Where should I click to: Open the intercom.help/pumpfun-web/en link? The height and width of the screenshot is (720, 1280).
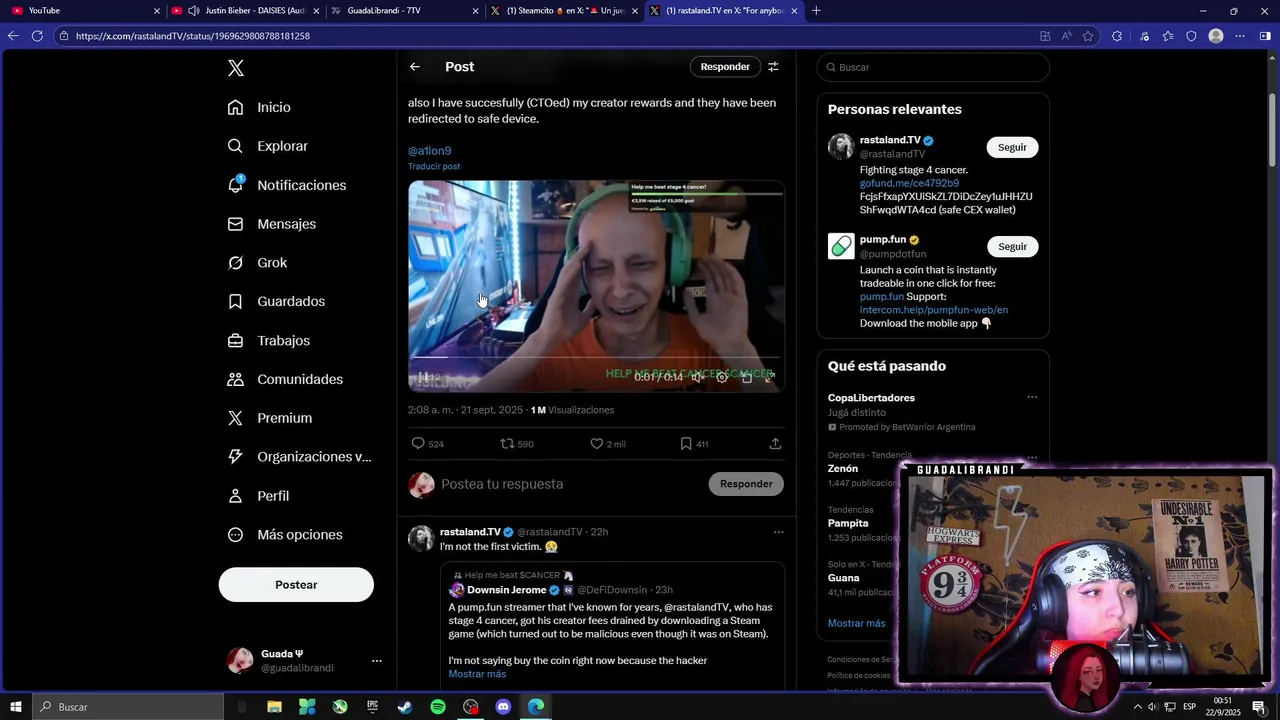[x=934, y=310]
